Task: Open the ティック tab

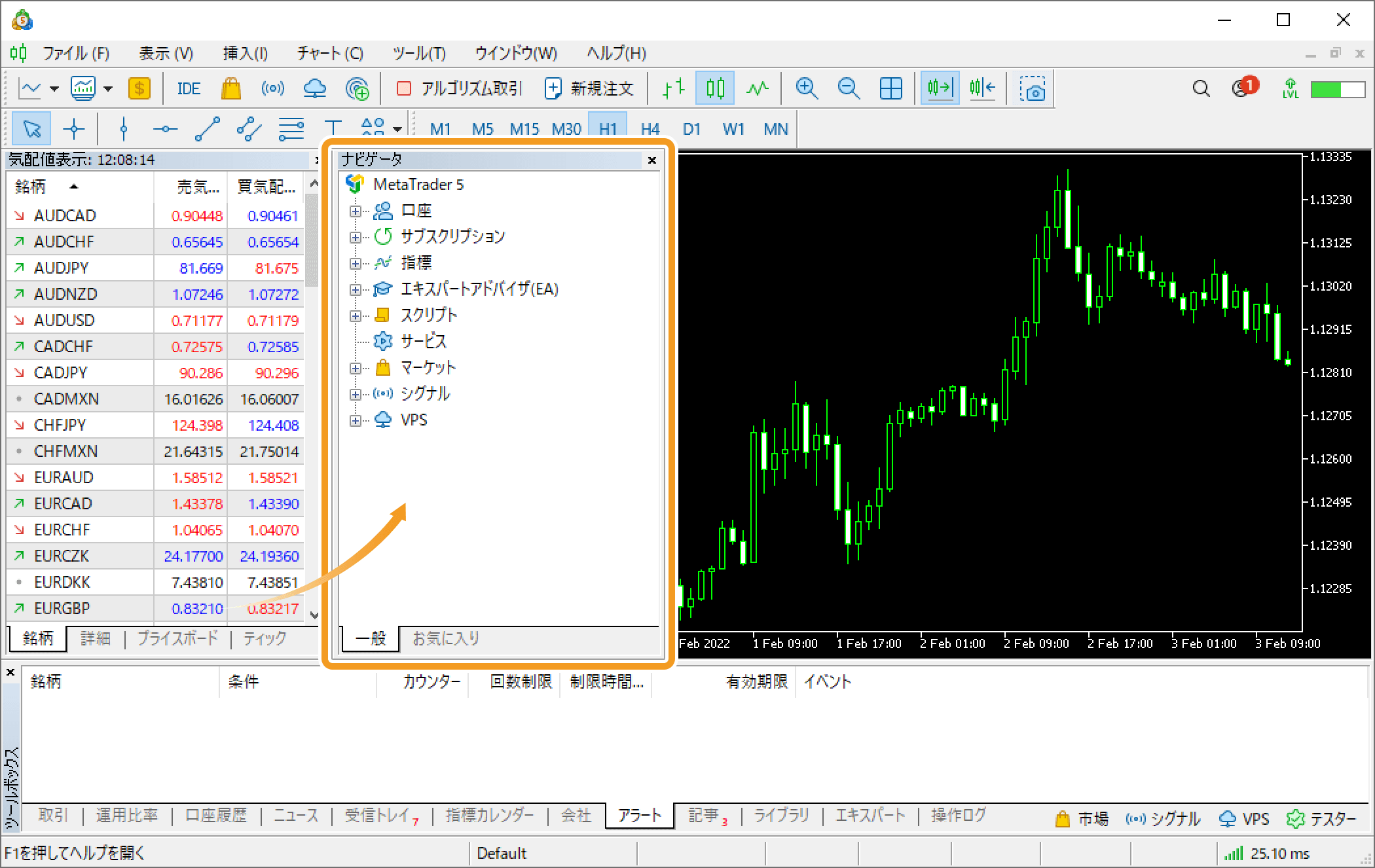Action: (265, 638)
